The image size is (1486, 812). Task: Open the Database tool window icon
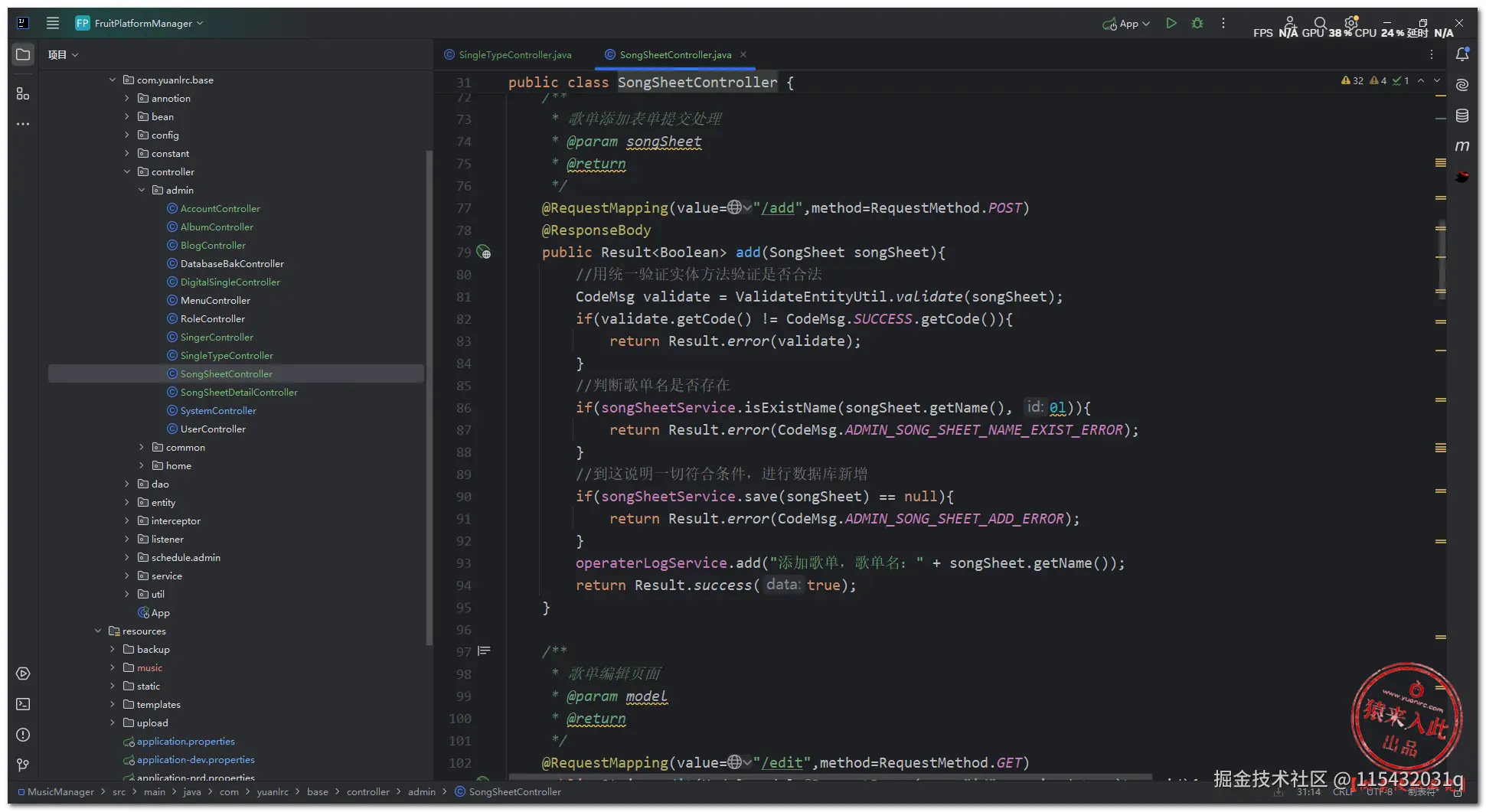tap(1462, 116)
